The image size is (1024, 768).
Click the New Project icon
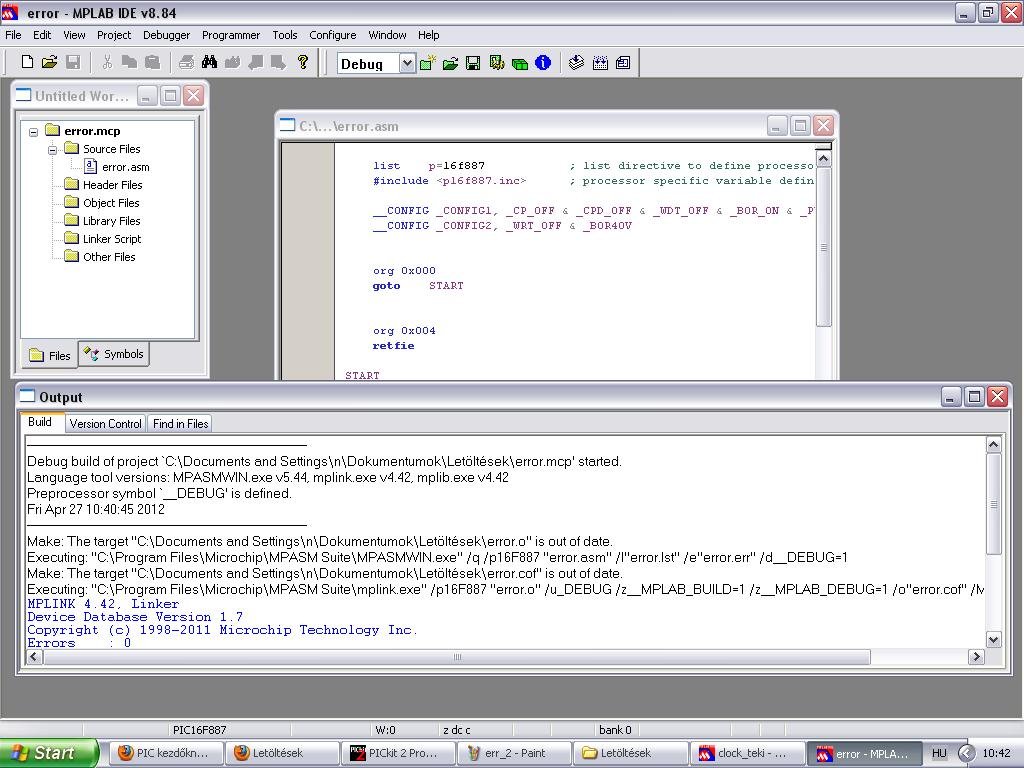pyautogui.click(x=428, y=63)
